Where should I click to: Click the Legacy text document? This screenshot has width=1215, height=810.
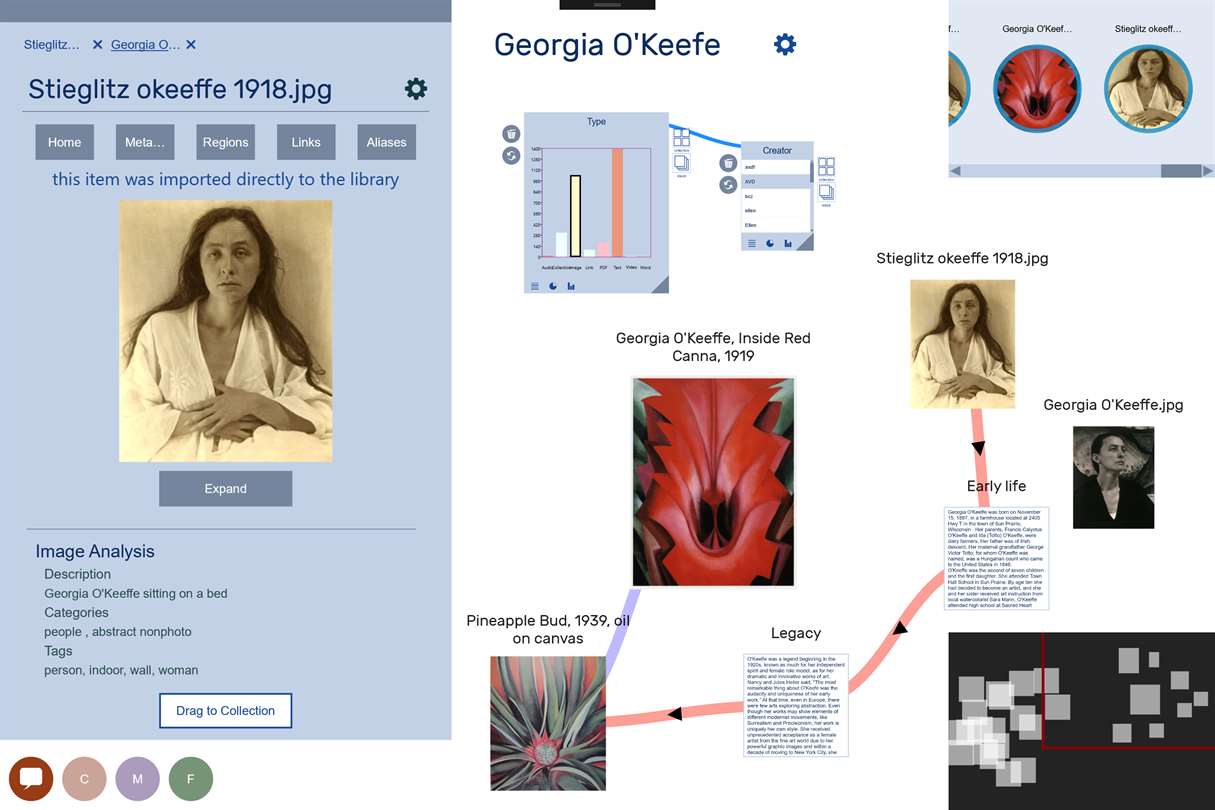(796, 705)
